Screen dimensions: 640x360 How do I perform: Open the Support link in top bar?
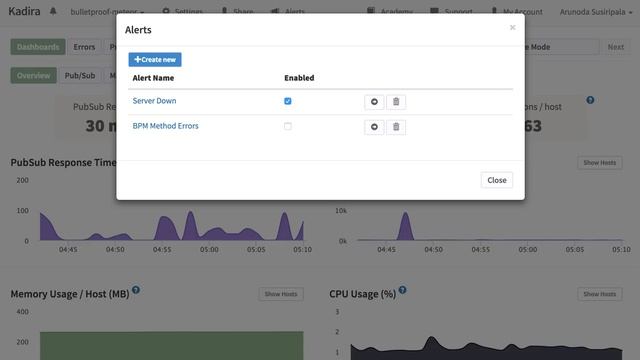point(451,12)
